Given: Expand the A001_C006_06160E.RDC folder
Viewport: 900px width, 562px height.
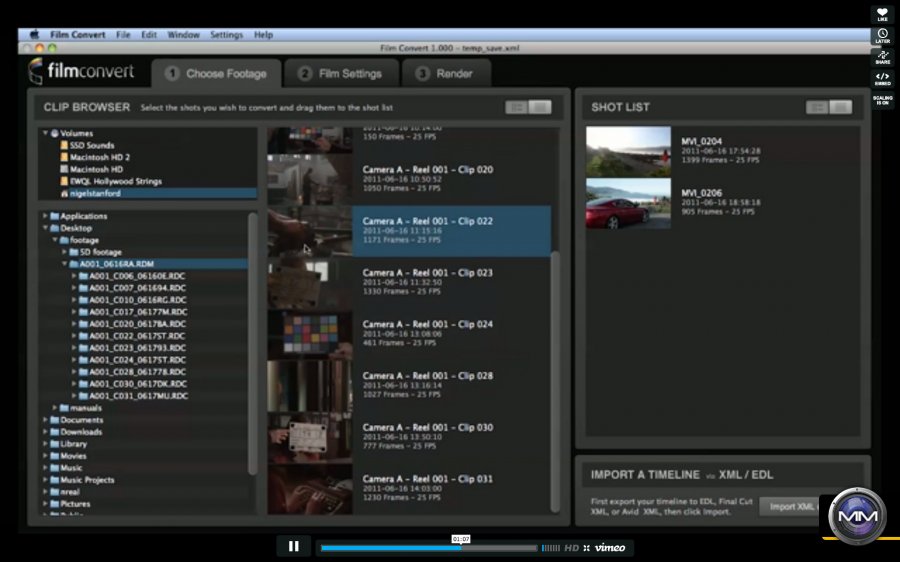Looking at the screenshot, I should 74,276.
